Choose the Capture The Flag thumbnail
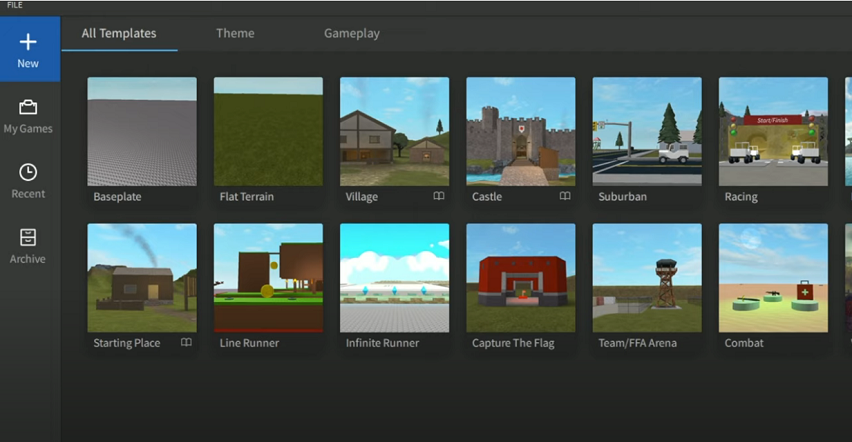Screen dimensions: 852x442 click(521, 278)
